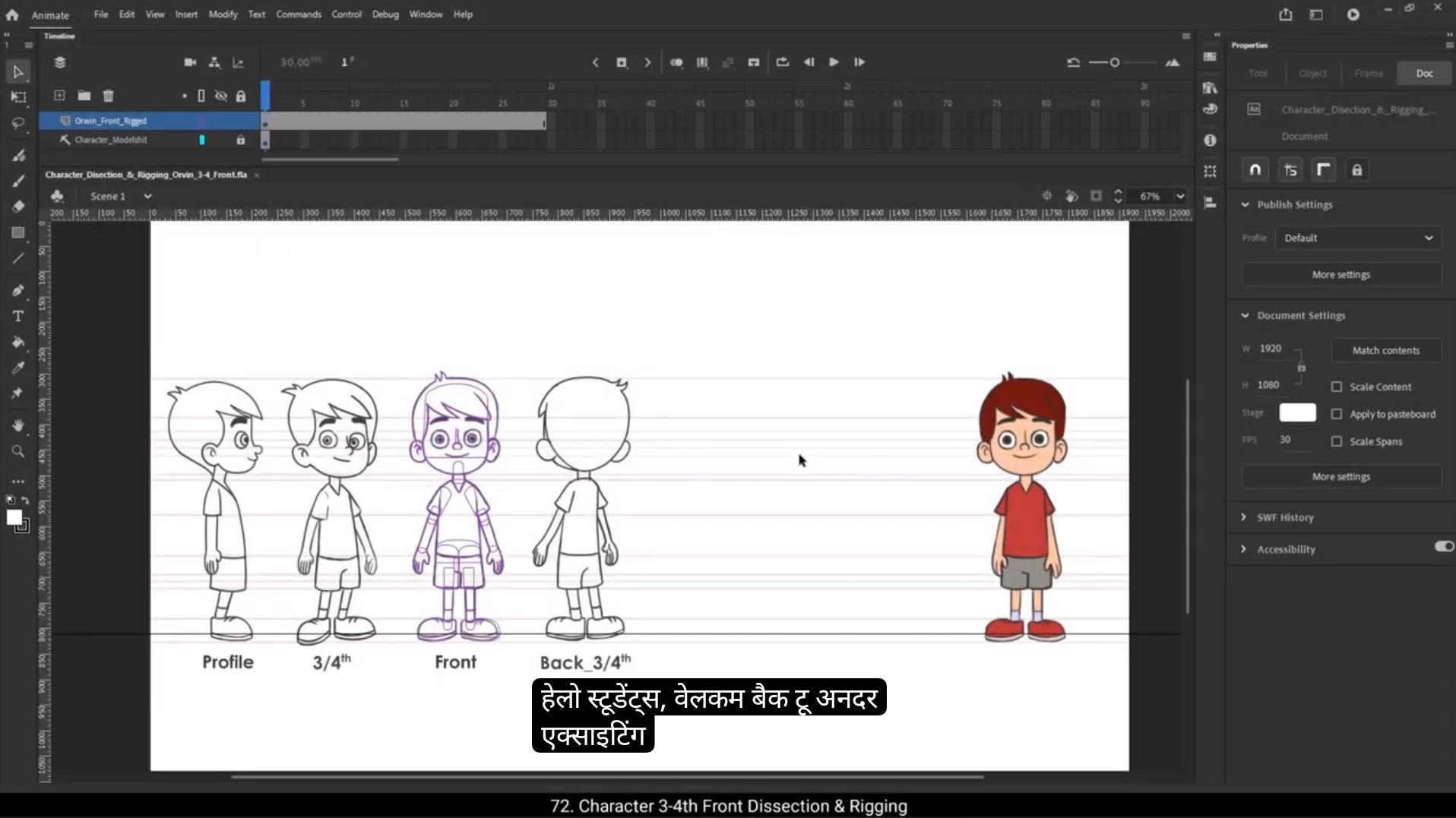Click the Test Movie play icon in title bar
The width and height of the screenshot is (1456, 818).
pyautogui.click(x=1353, y=14)
